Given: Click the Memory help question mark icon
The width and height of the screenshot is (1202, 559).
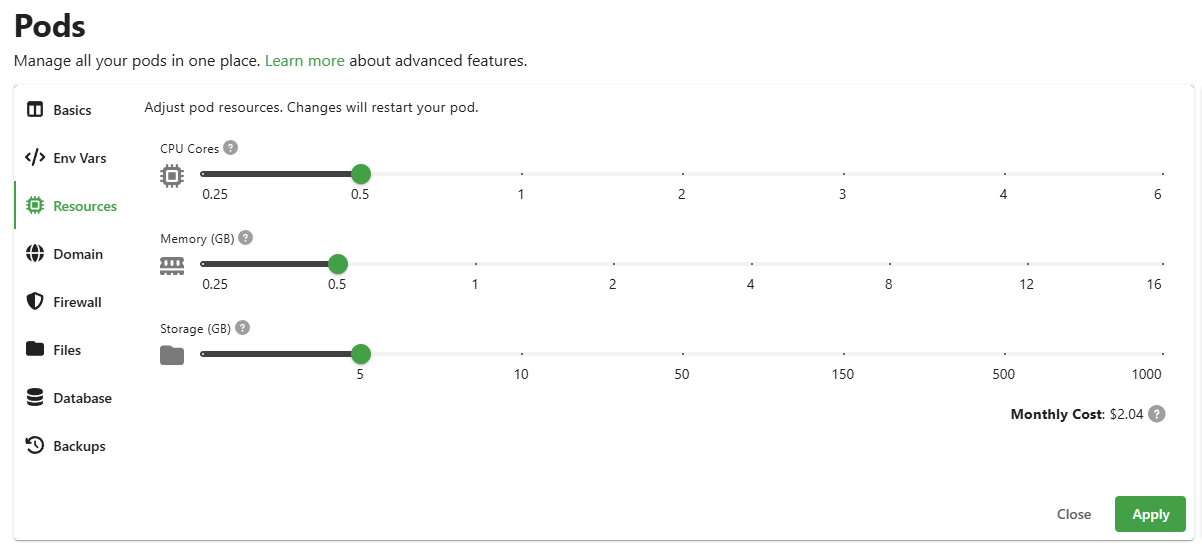Looking at the screenshot, I should coord(246,238).
